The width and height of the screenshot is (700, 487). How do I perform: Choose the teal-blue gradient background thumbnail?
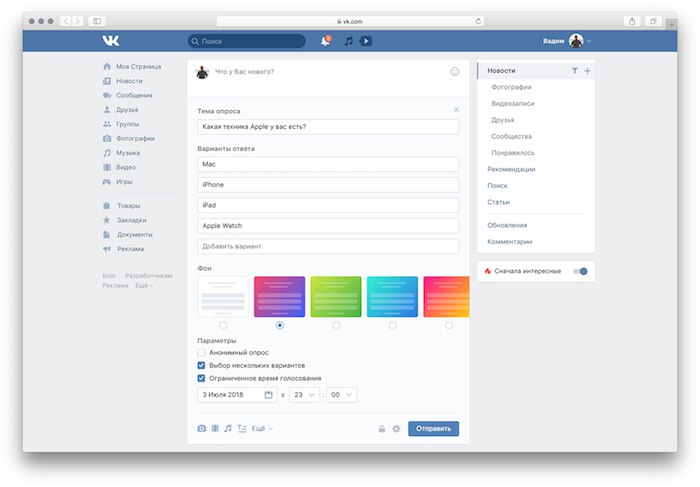(x=392, y=297)
